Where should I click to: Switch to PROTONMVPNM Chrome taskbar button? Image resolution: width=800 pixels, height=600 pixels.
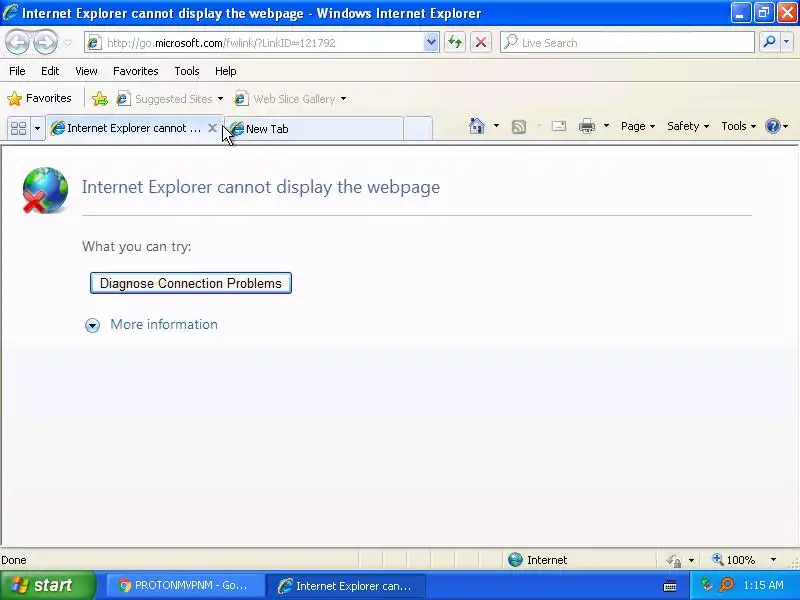[184, 586]
